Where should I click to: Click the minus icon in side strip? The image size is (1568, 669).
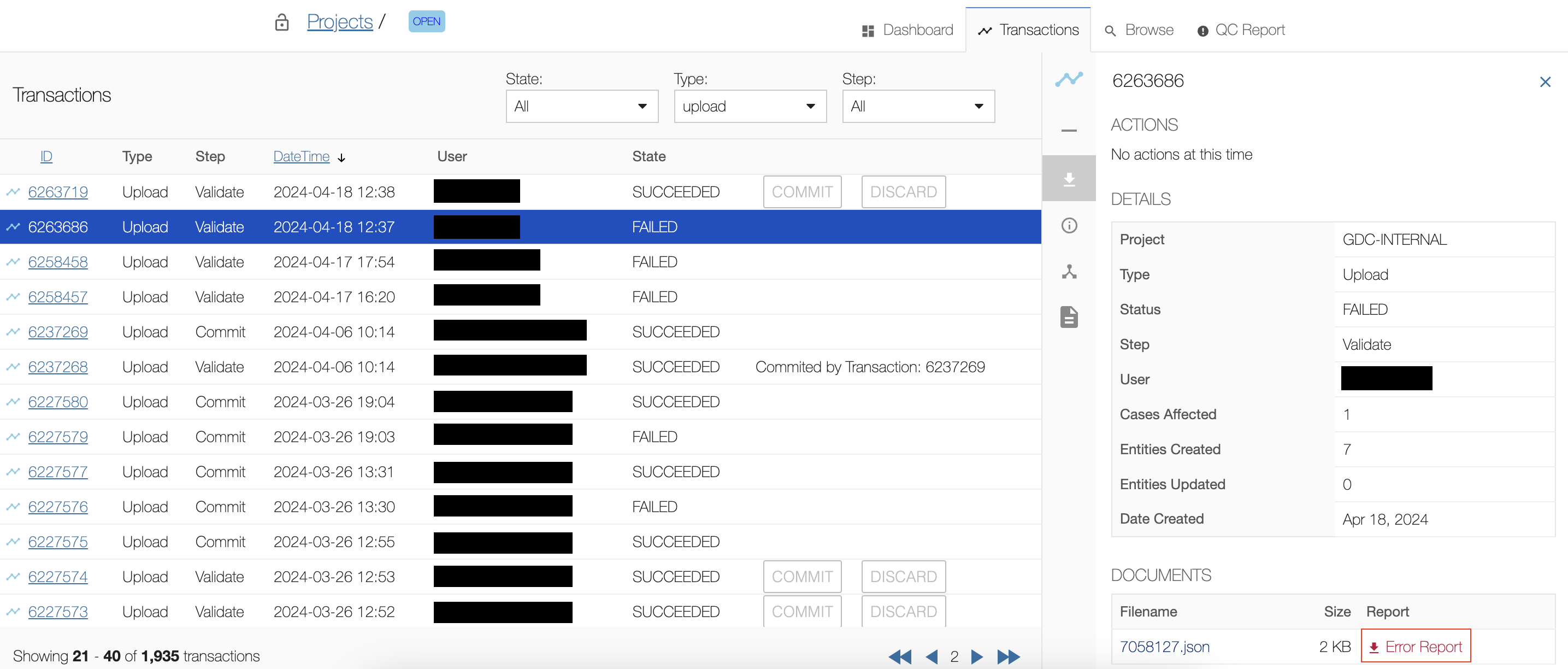pos(1069,130)
